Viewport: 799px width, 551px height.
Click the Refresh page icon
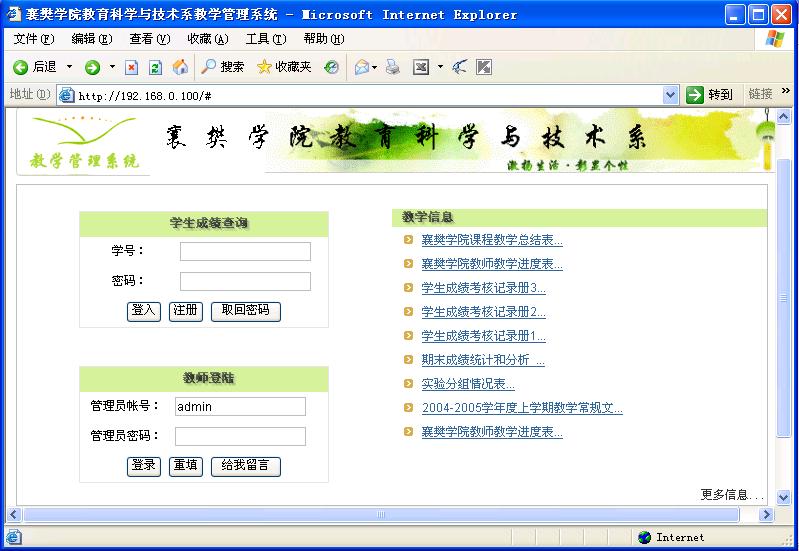click(x=155, y=67)
